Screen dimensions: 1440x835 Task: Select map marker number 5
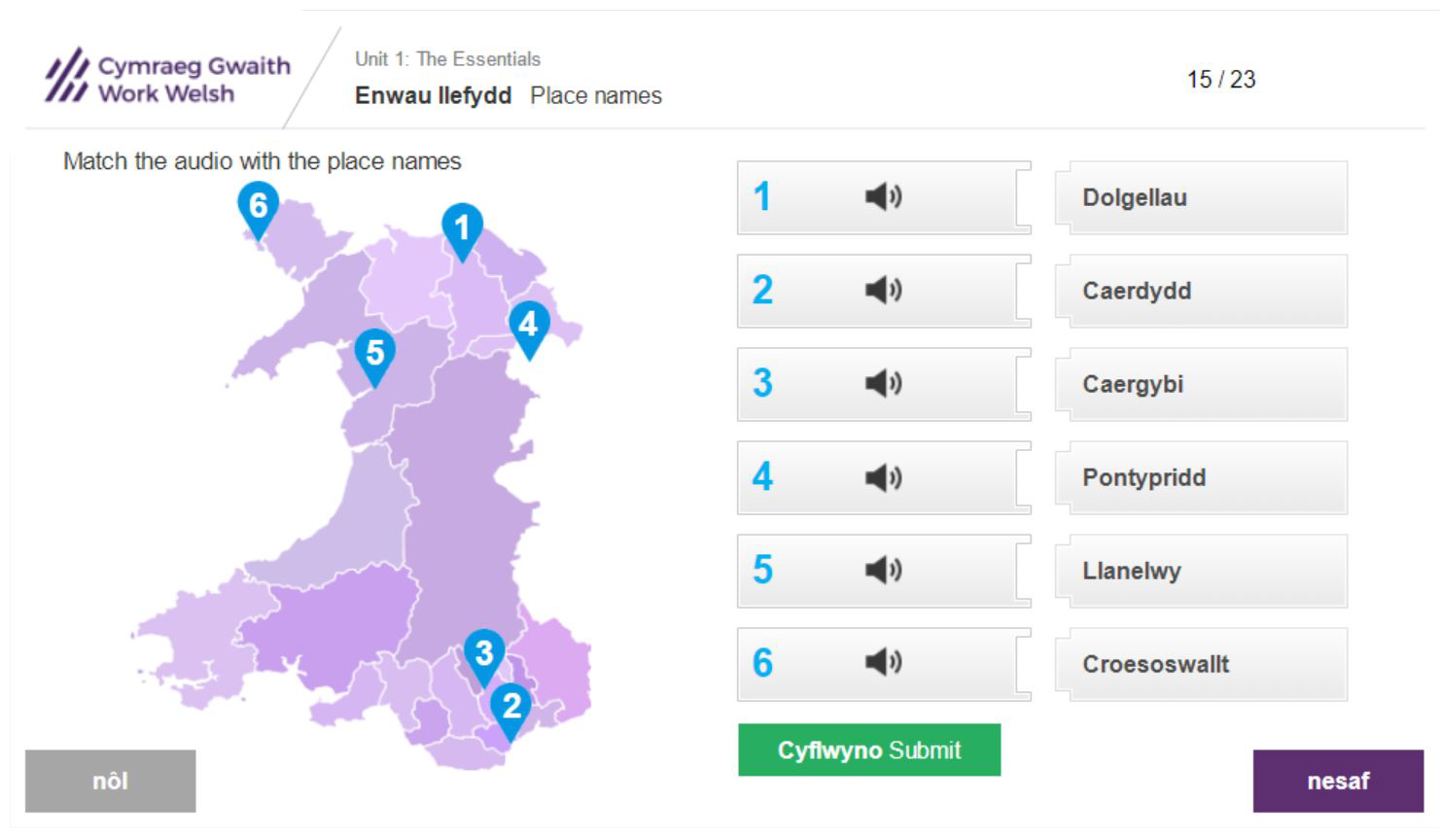[x=375, y=355]
